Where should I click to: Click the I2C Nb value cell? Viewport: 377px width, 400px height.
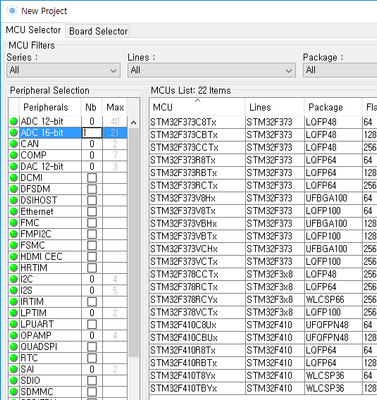pyautogui.click(x=92, y=279)
